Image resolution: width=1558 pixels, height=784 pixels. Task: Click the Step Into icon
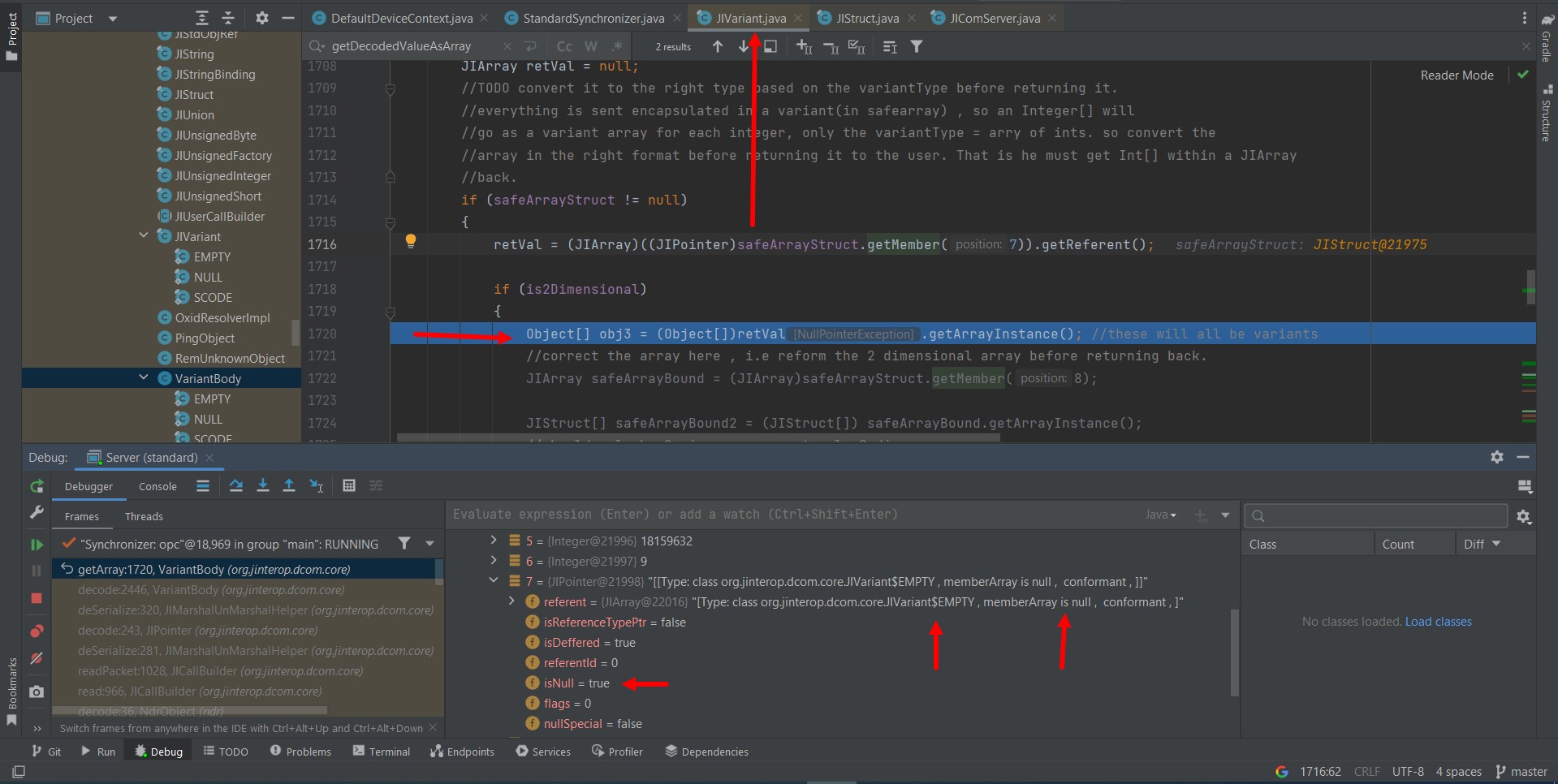click(262, 485)
